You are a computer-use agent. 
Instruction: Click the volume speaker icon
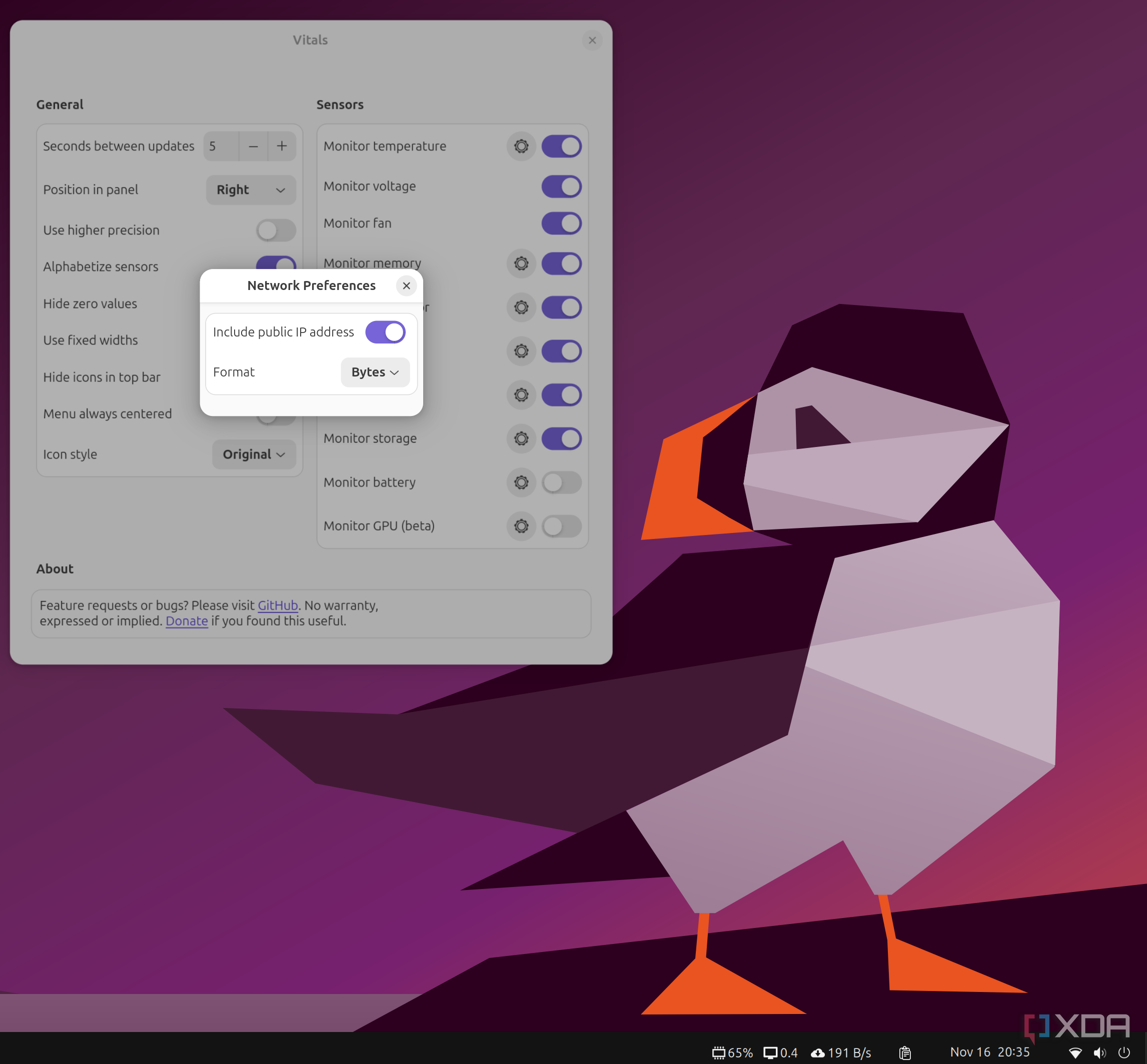pos(1100,1053)
